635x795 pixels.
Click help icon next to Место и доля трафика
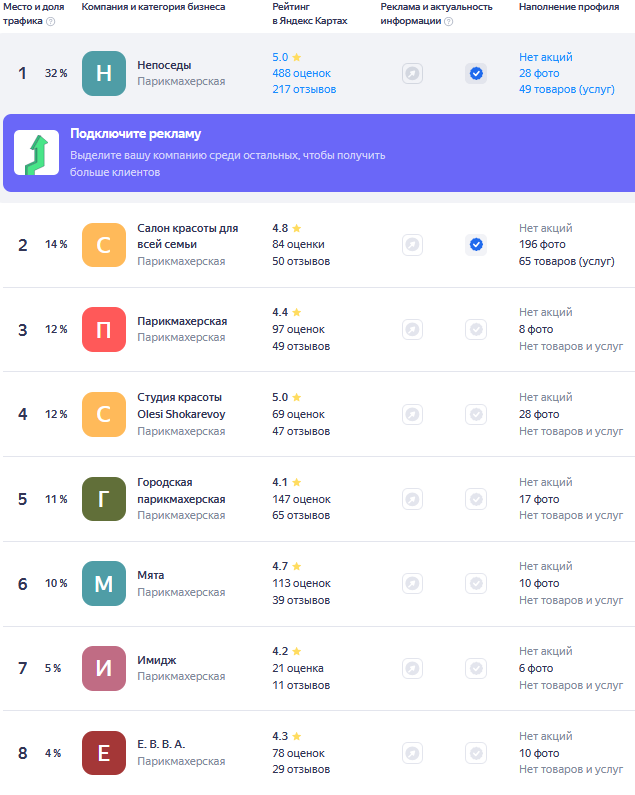click(x=51, y=21)
